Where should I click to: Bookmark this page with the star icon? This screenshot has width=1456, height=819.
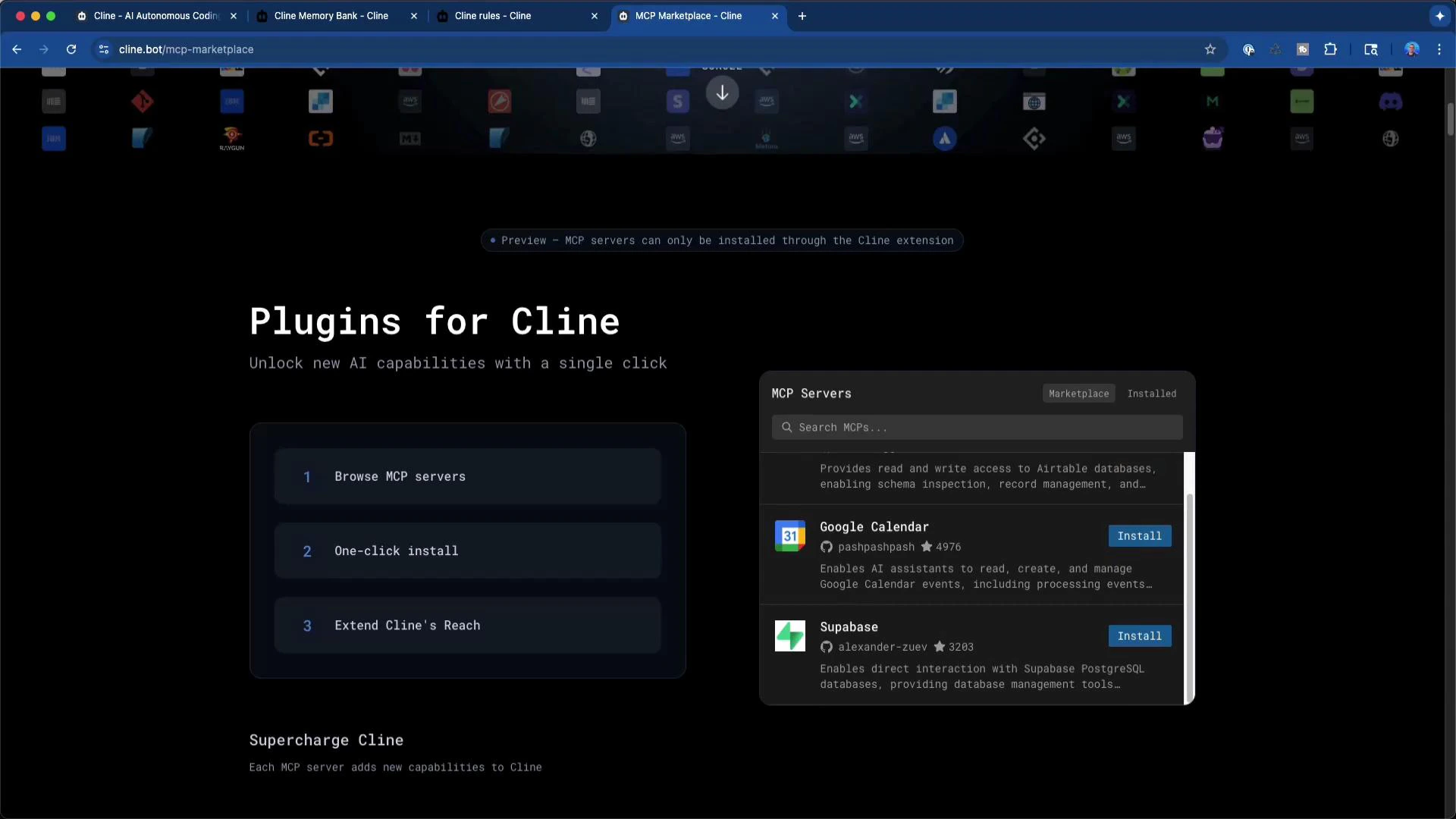[1210, 49]
